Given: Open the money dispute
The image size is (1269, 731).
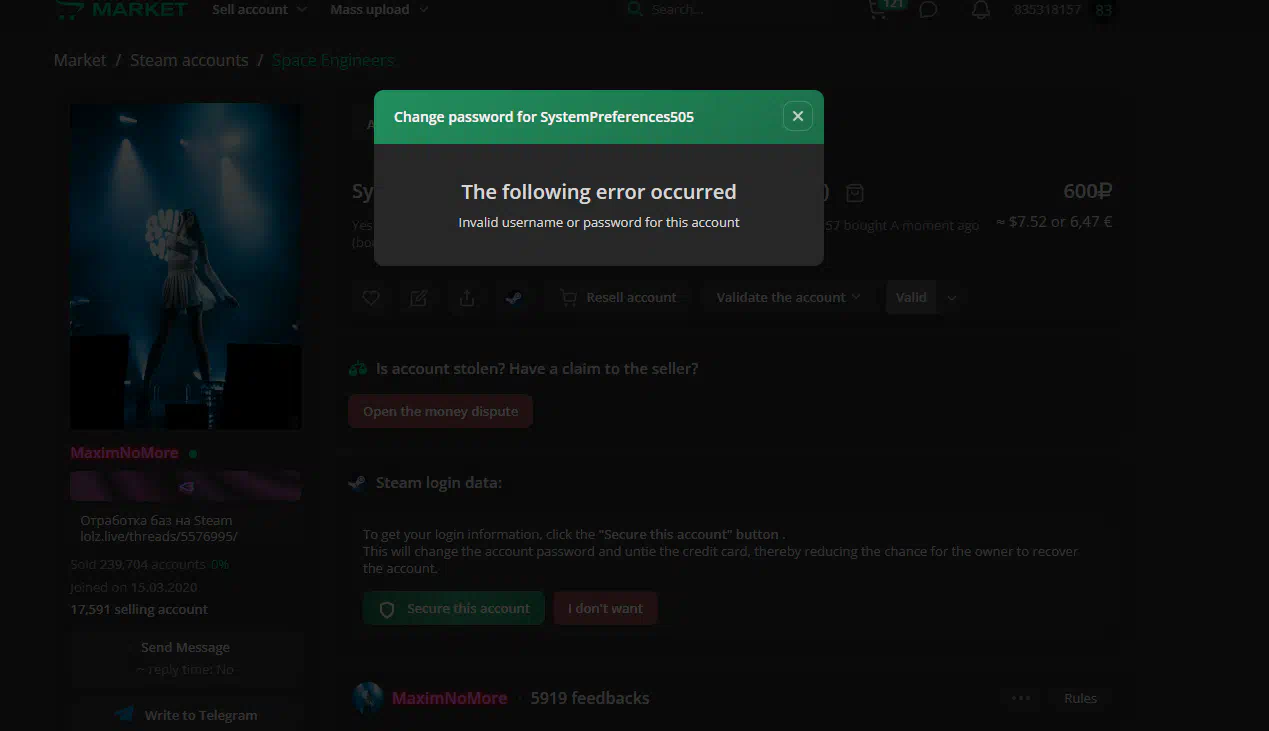Looking at the screenshot, I should [440, 411].
